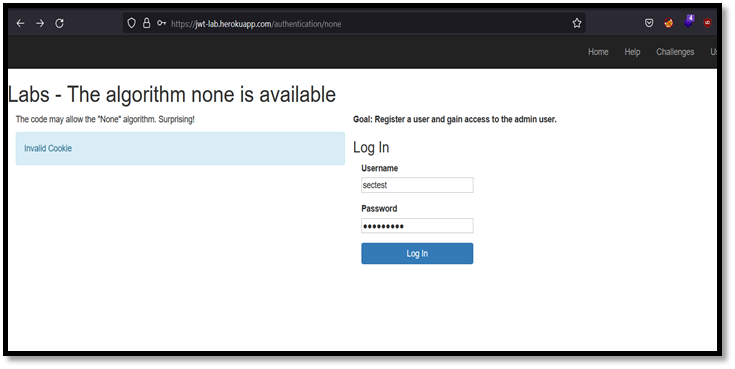Click the Password input field
Image resolution: width=735 pixels, height=369 pixels.
417,226
